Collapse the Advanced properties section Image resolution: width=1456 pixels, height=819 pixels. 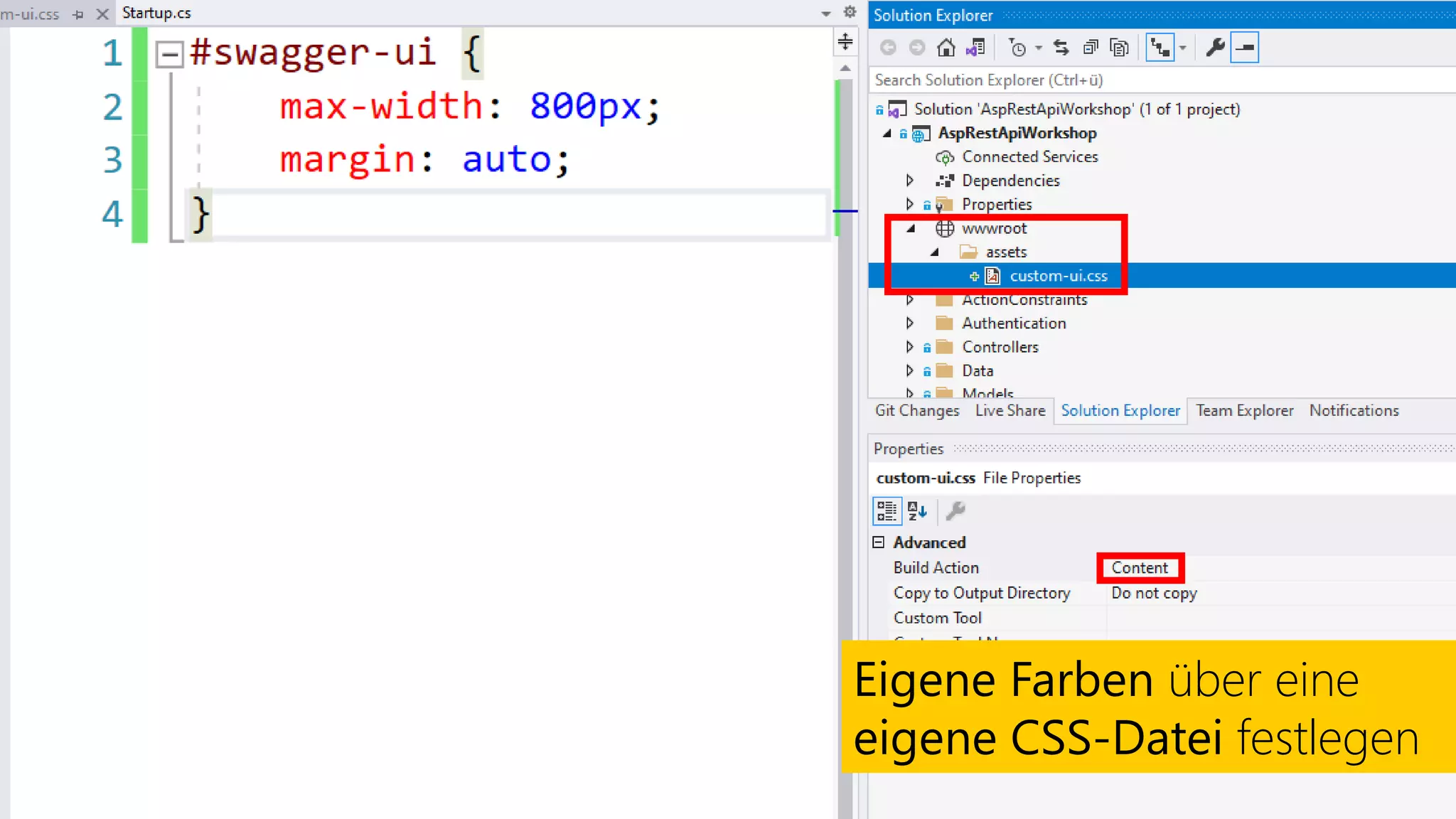pos(879,542)
